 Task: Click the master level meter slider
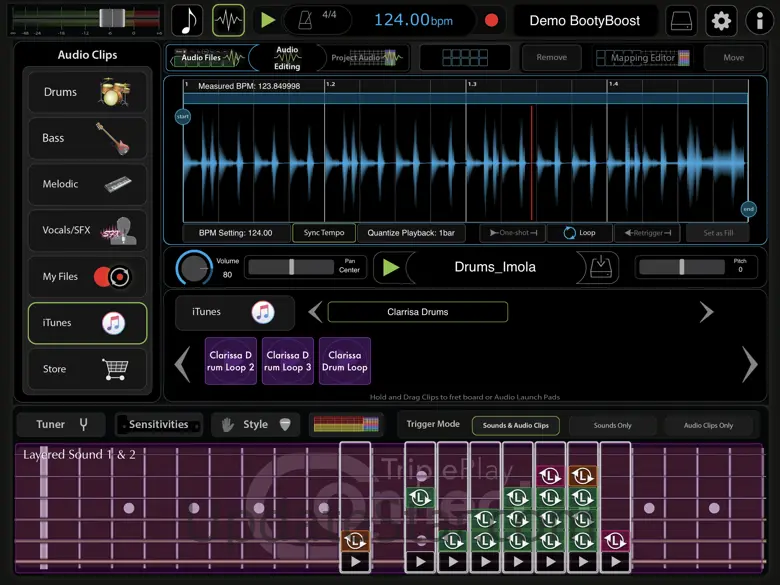click(111, 18)
